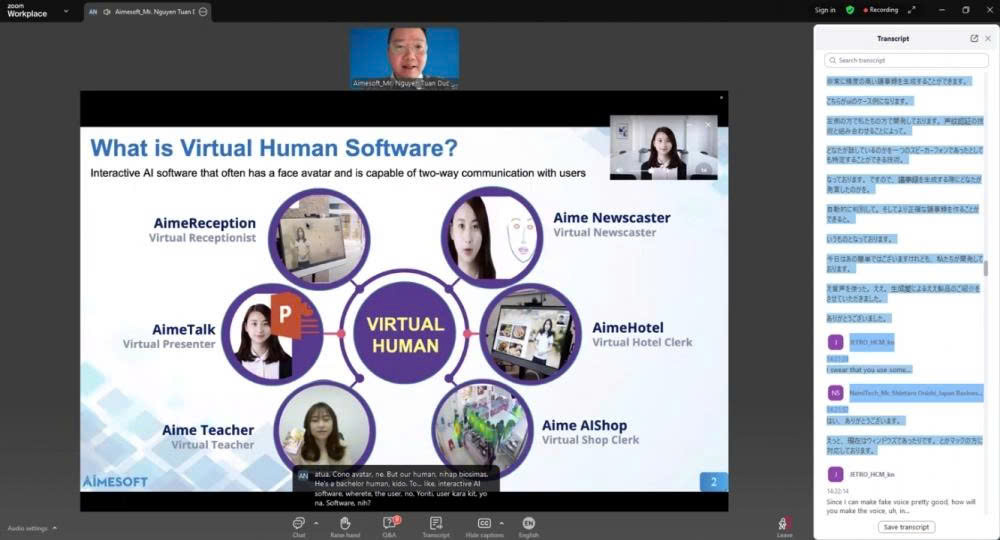Click the Leave meeting icon

tap(785, 523)
